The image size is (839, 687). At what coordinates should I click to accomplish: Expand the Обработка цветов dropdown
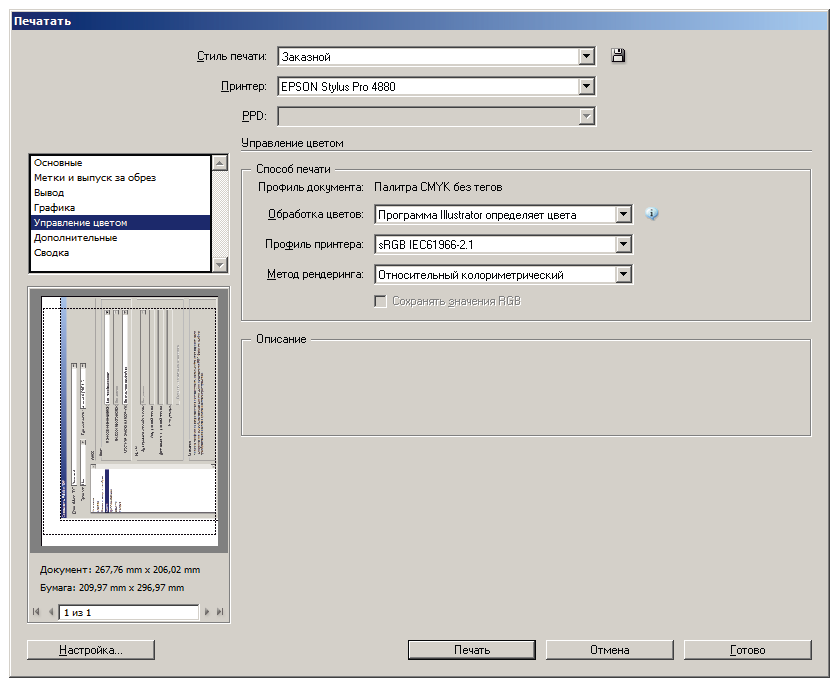click(x=624, y=214)
